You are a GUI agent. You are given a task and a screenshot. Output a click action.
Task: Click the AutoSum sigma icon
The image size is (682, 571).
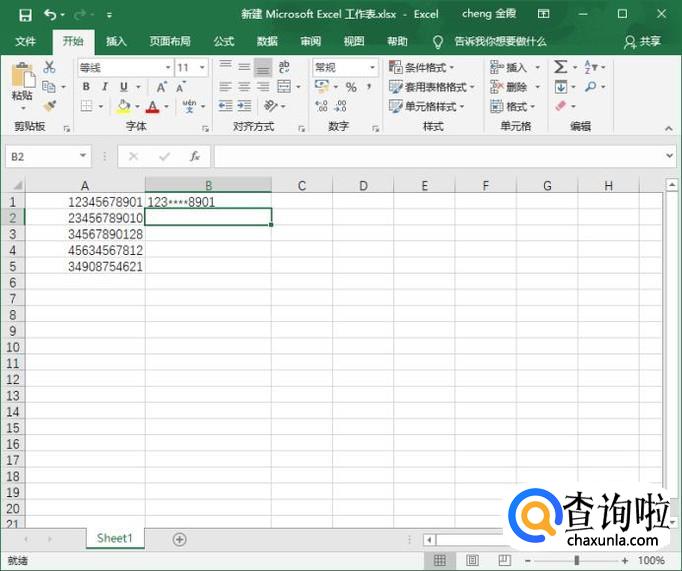pyautogui.click(x=560, y=67)
